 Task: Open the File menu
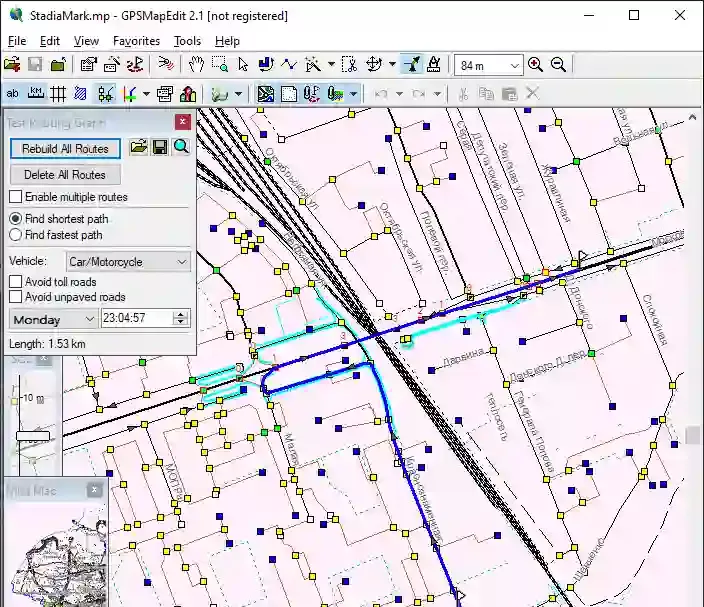[17, 41]
